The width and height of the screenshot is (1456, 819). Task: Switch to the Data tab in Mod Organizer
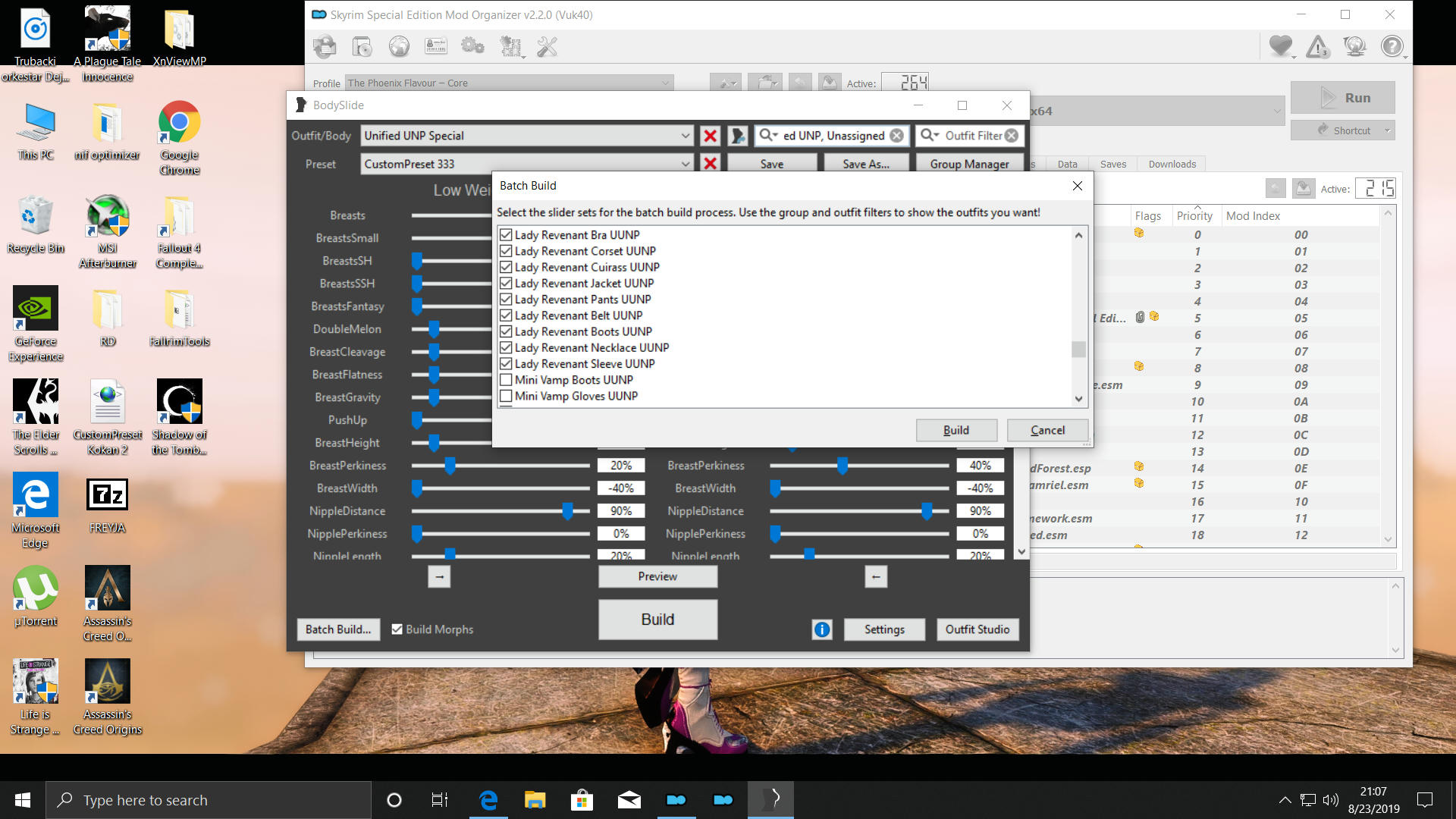1067,164
